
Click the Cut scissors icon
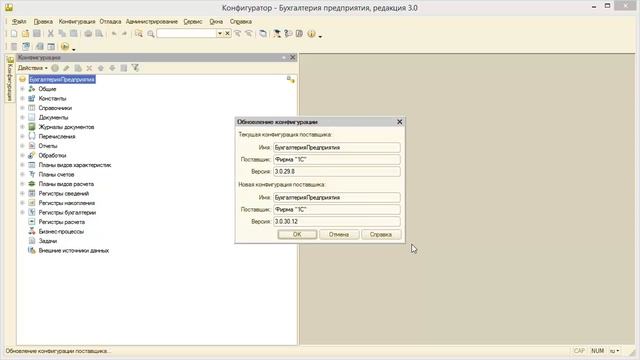click(x=51, y=33)
